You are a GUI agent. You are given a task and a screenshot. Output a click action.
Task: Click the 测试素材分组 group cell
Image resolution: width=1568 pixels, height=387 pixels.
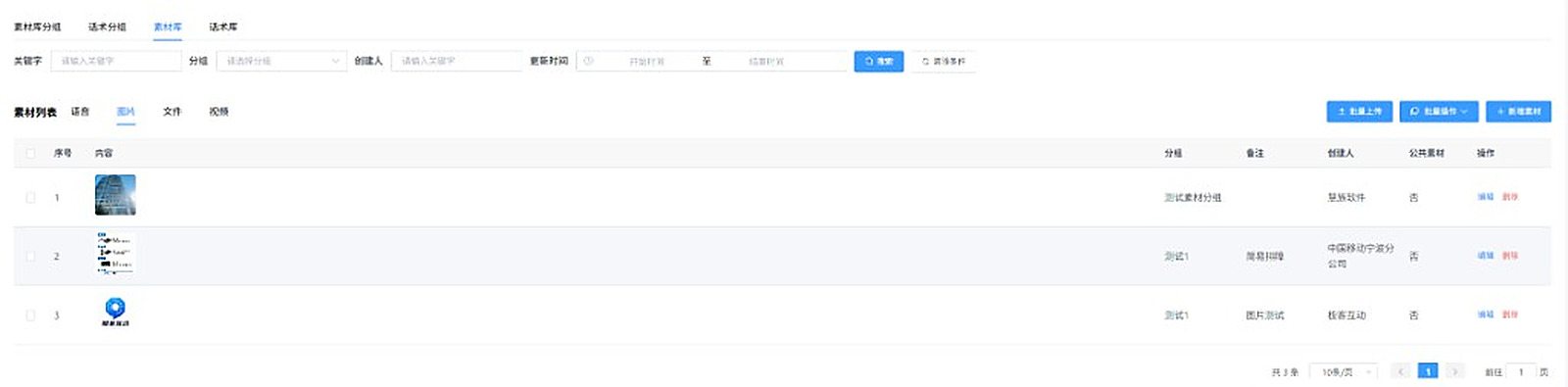(x=1193, y=198)
